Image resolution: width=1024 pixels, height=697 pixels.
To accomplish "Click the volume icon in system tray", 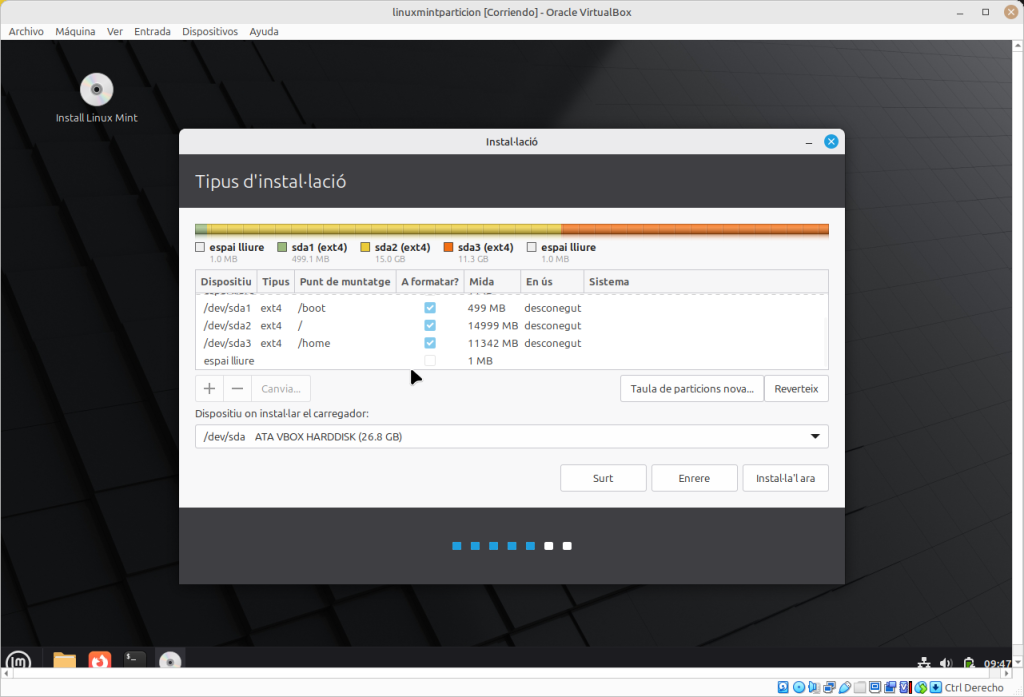I will (x=946, y=662).
